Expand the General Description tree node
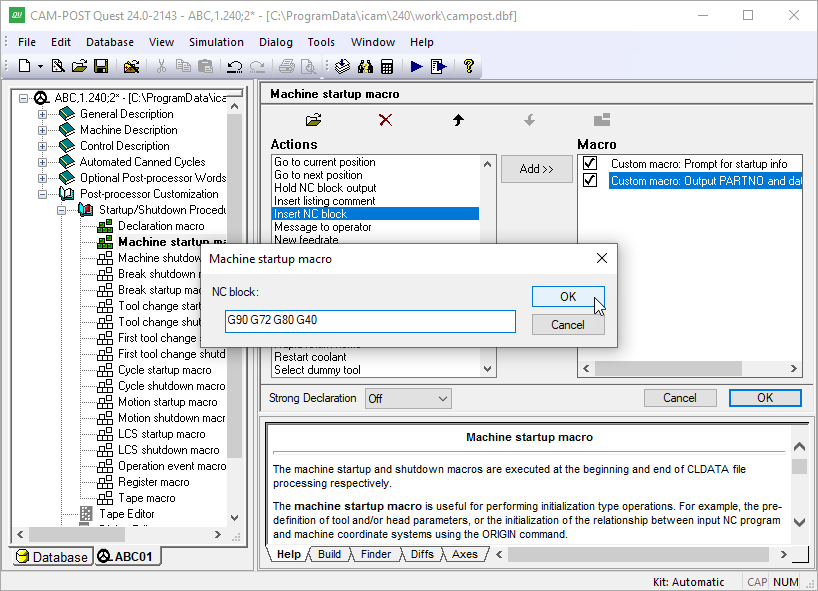Image resolution: width=818 pixels, height=591 pixels. pyautogui.click(x=42, y=114)
